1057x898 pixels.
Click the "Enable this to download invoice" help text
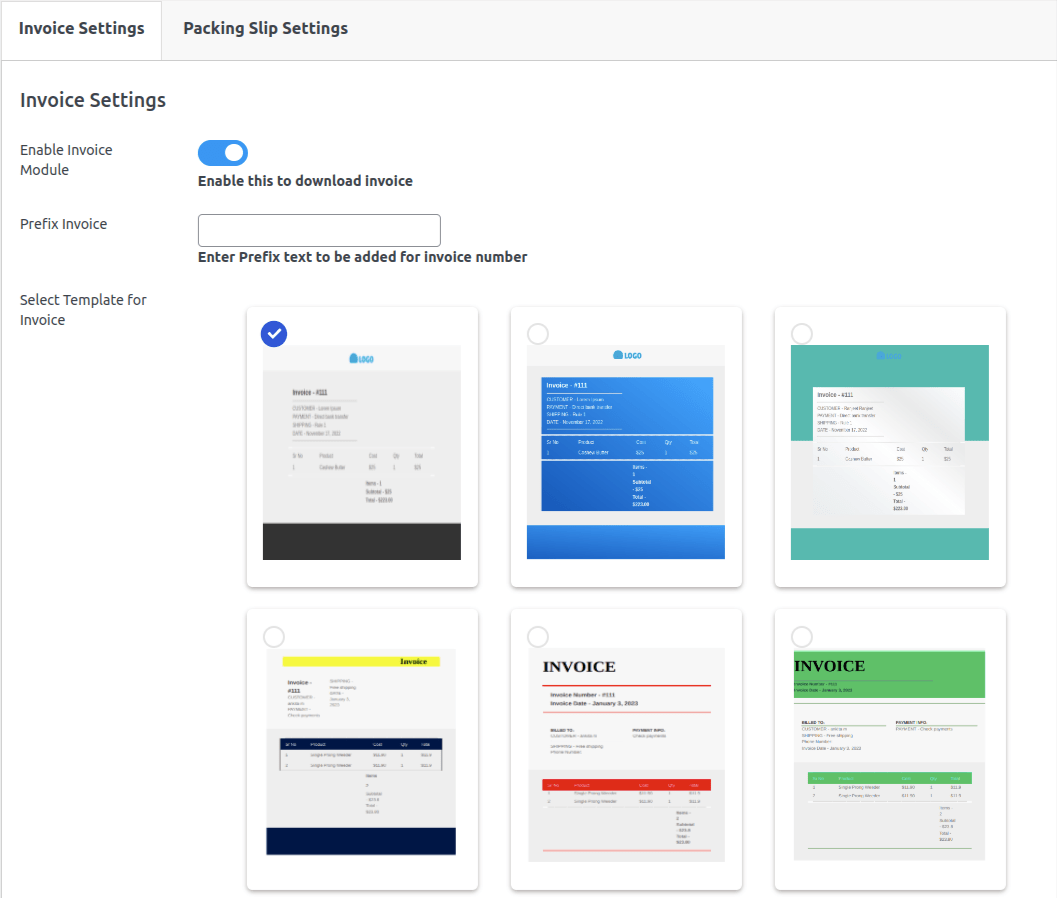tap(305, 181)
